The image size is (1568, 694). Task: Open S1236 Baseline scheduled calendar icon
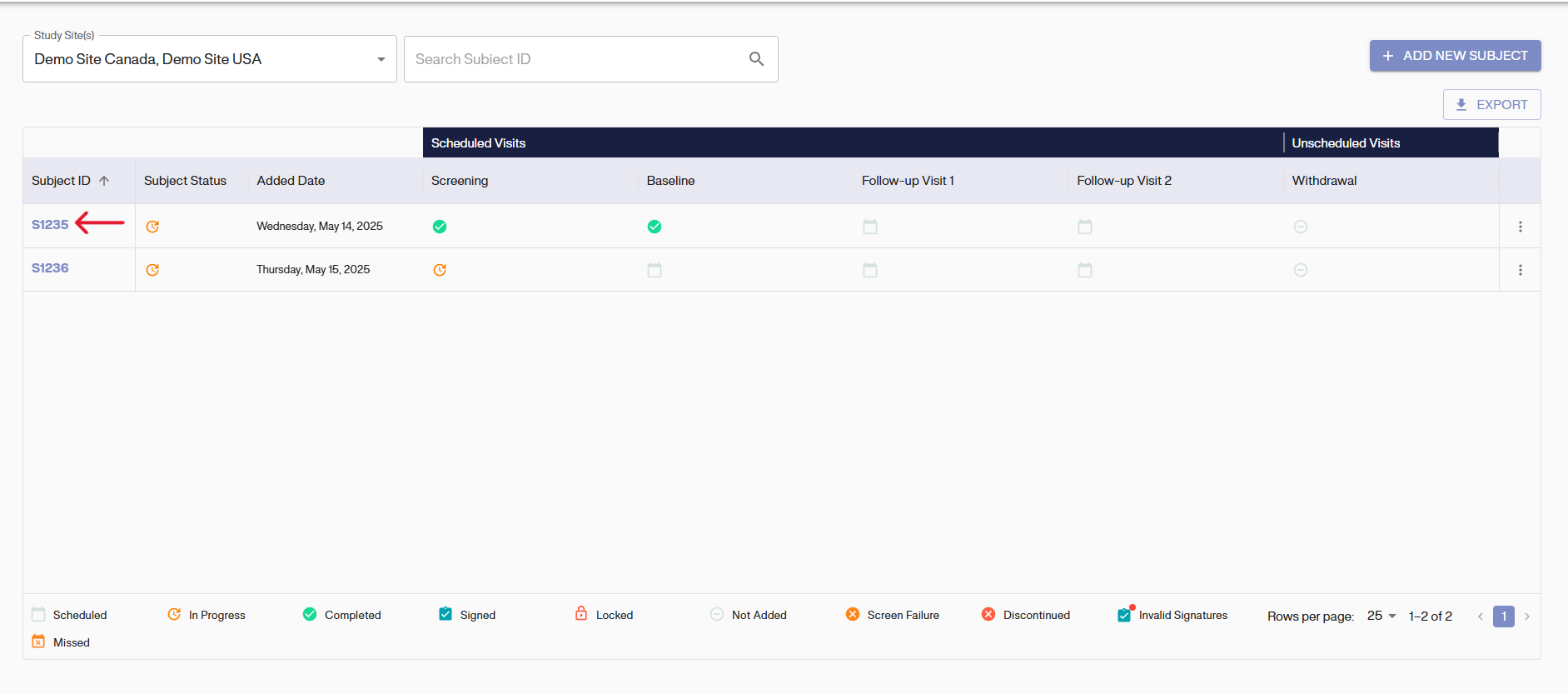pos(655,270)
